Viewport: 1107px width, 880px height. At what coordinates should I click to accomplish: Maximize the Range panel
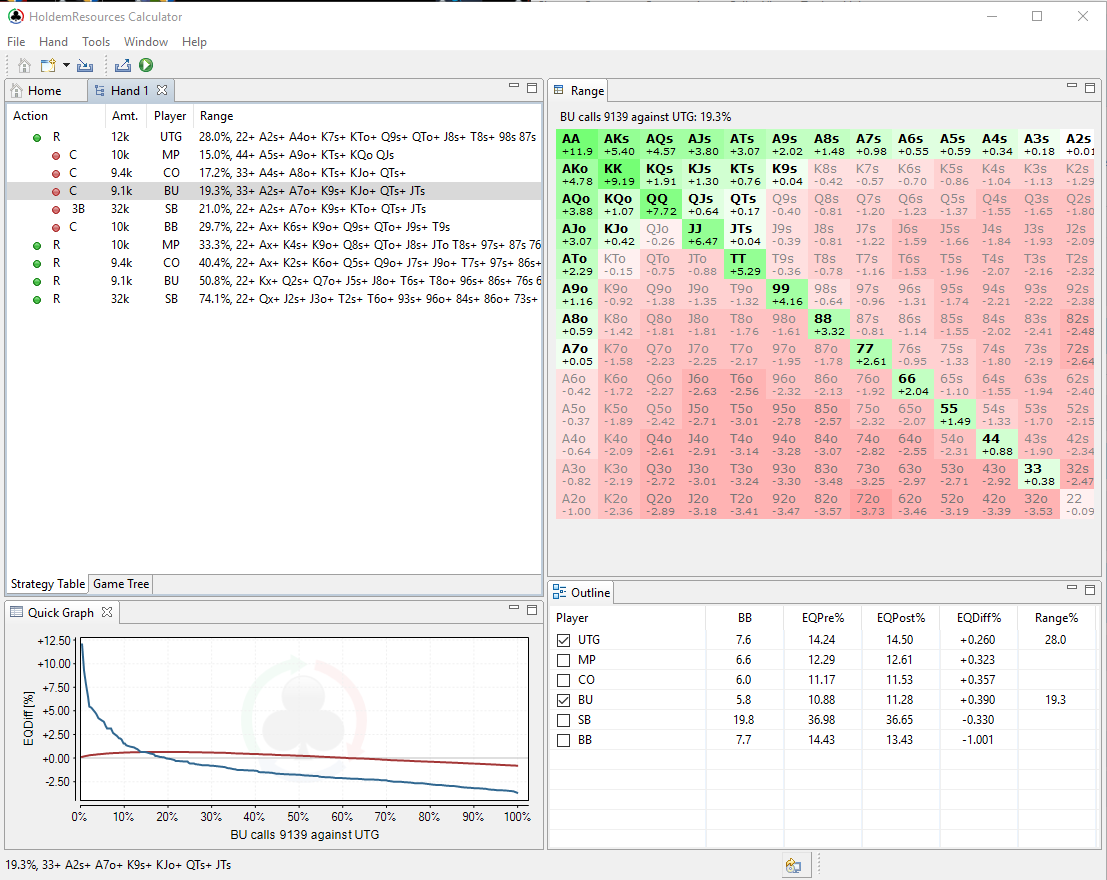[x=1090, y=88]
